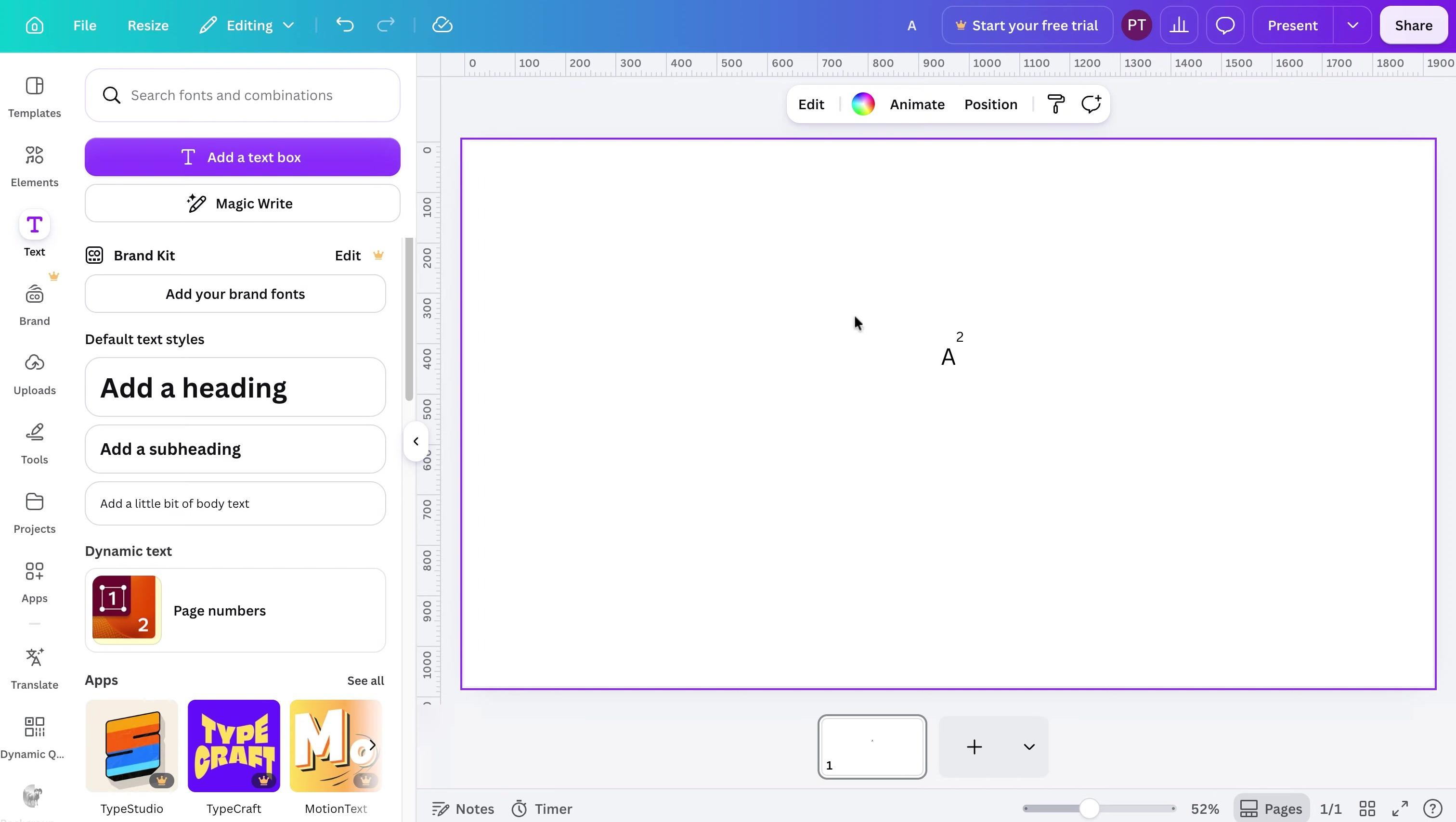The height and width of the screenshot is (822, 1456).
Task: Open the Projects sidebar tab
Action: [x=35, y=513]
